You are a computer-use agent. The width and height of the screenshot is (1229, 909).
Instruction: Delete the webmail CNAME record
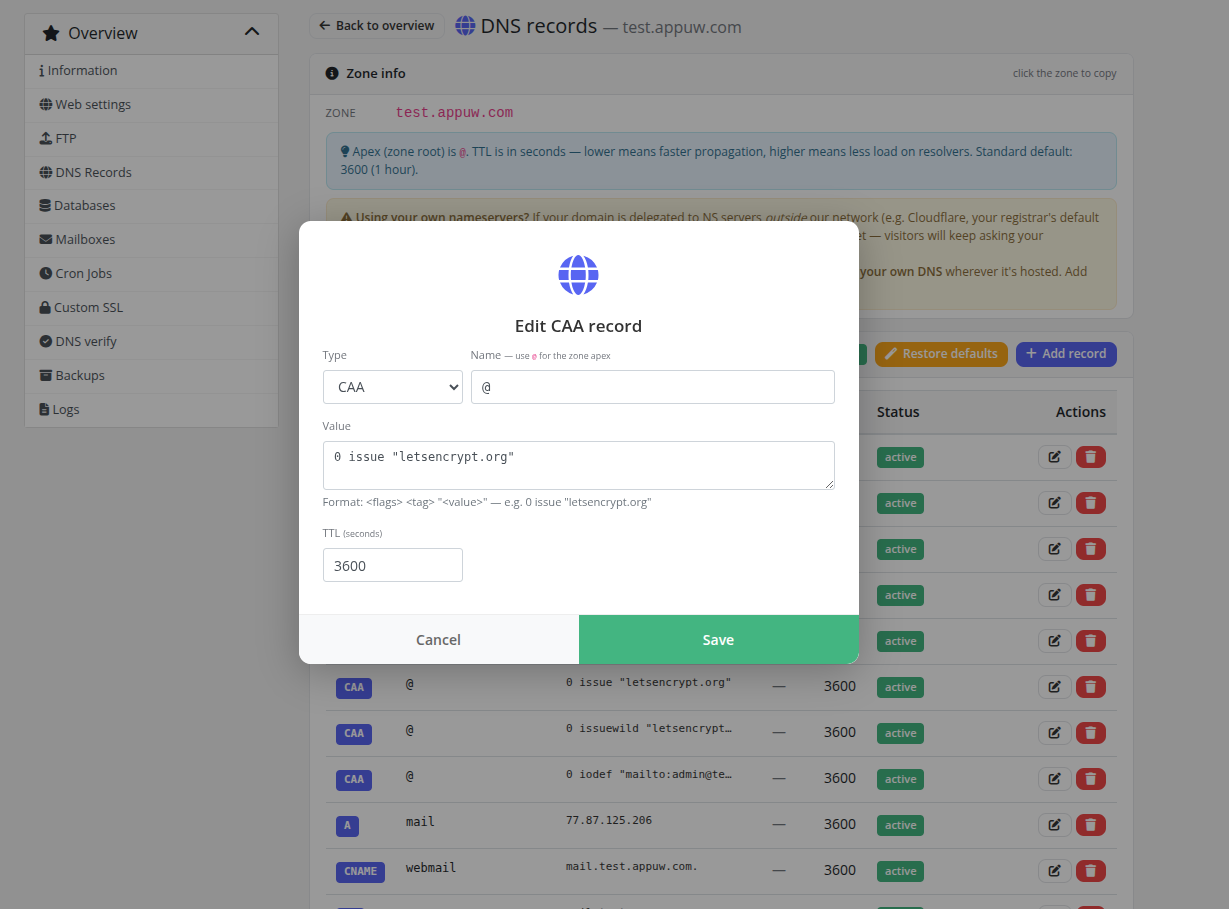click(1091, 871)
